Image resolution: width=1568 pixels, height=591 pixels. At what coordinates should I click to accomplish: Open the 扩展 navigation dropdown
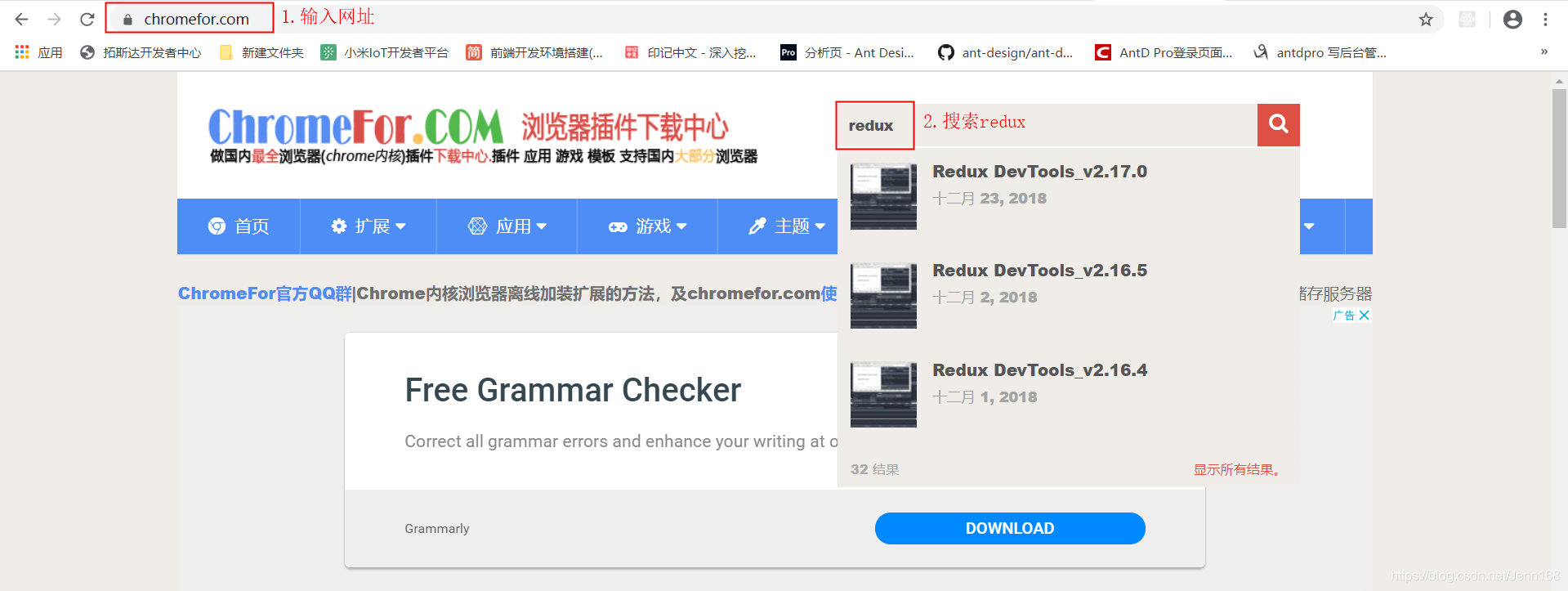pyautogui.click(x=369, y=226)
